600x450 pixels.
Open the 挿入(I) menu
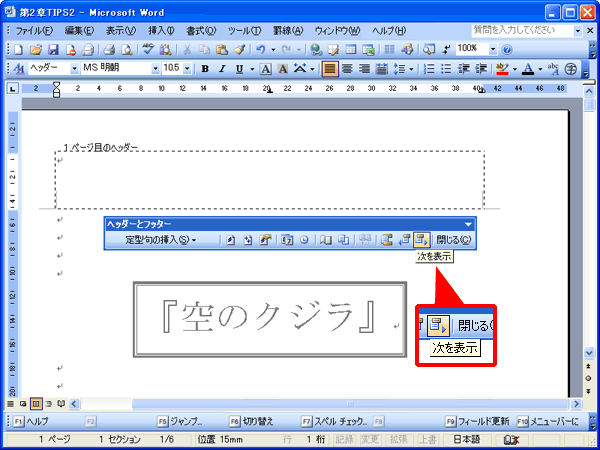pyautogui.click(x=161, y=31)
